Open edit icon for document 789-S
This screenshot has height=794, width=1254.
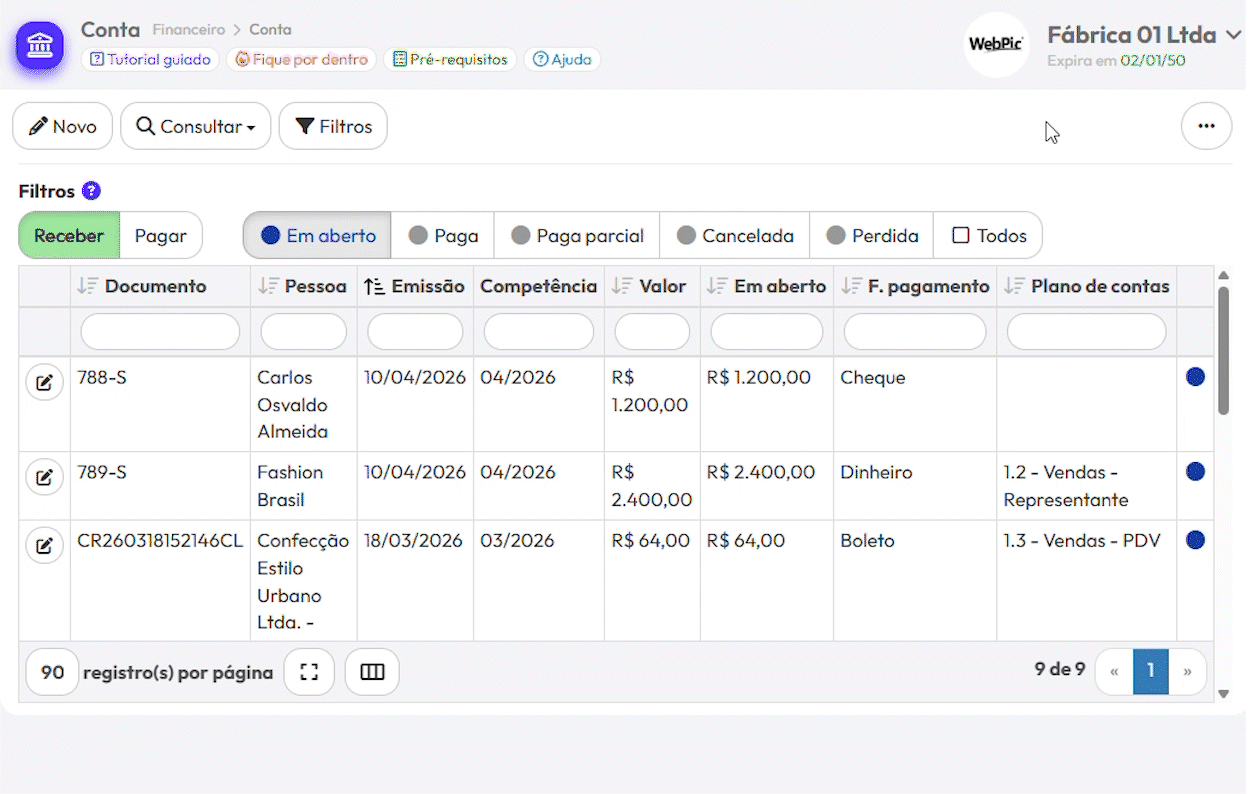(x=44, y=478)
